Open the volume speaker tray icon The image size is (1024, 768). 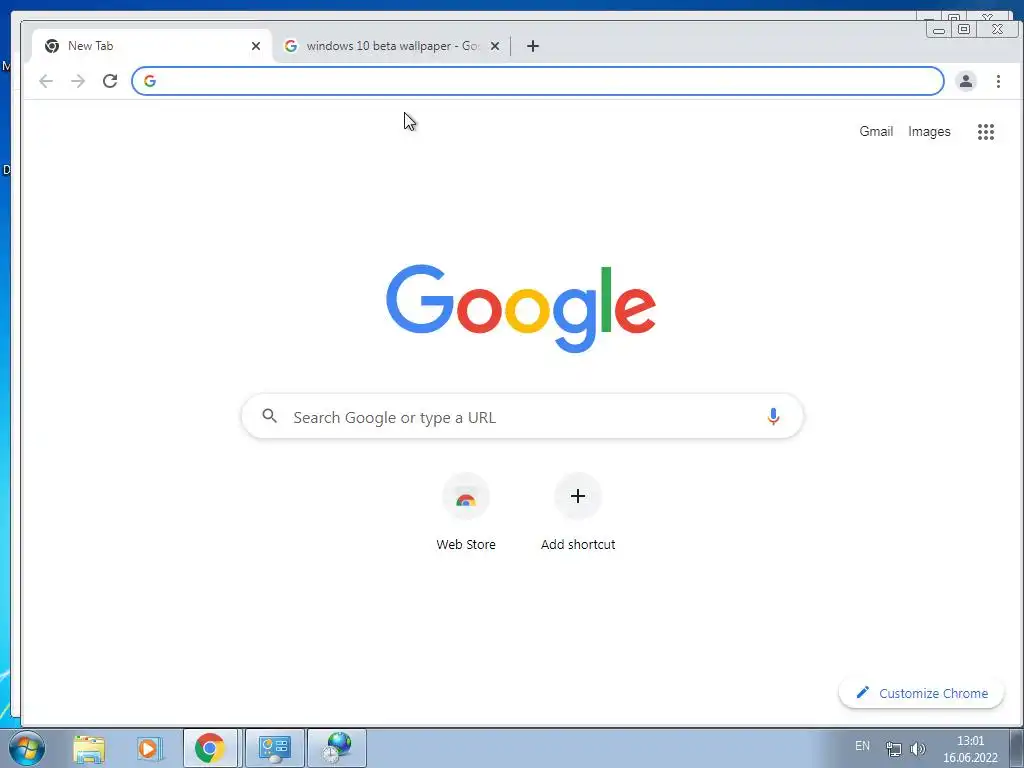tap(918, 749)
